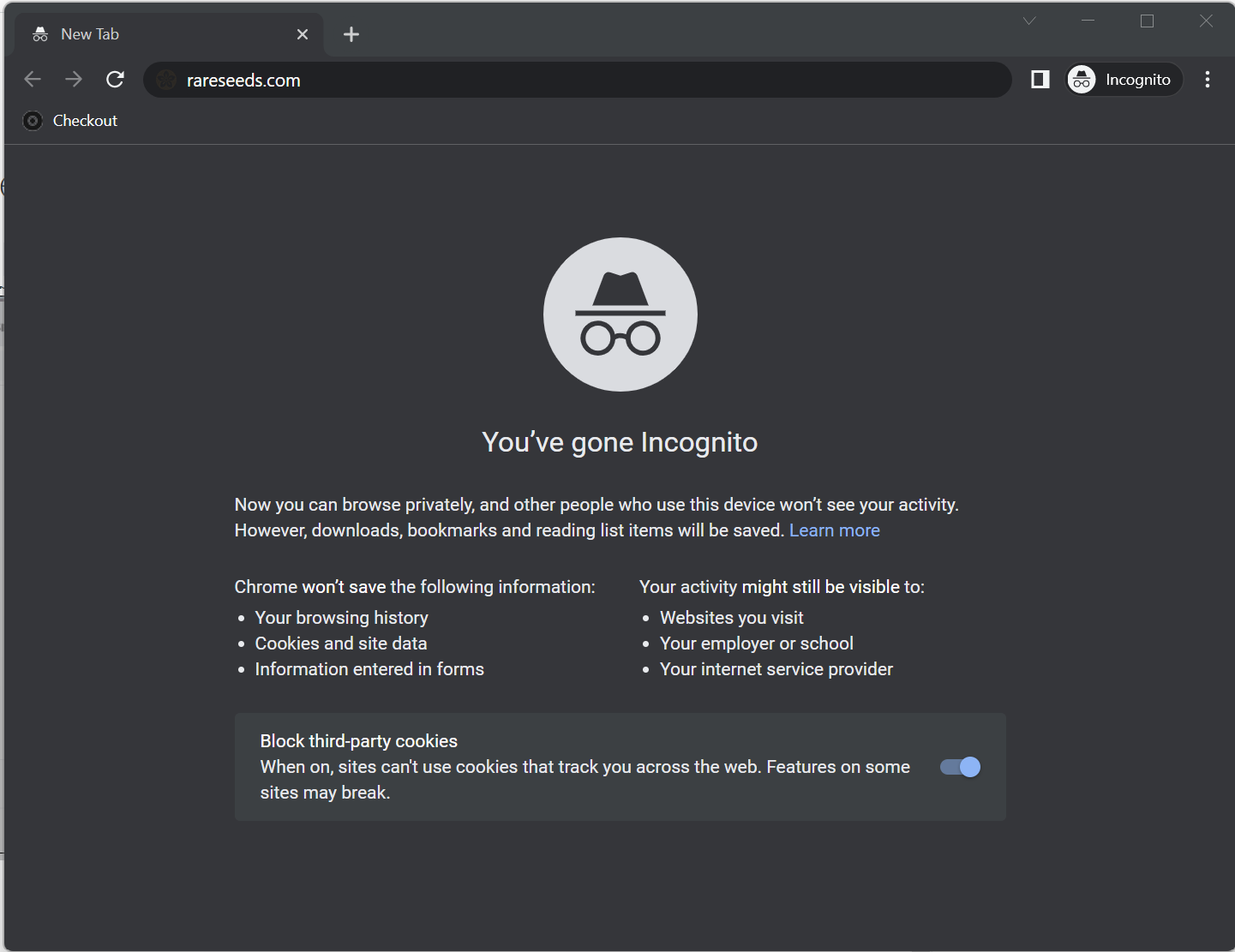
Task: Minimize the Chrome window
Action: tap(1088, 21)
